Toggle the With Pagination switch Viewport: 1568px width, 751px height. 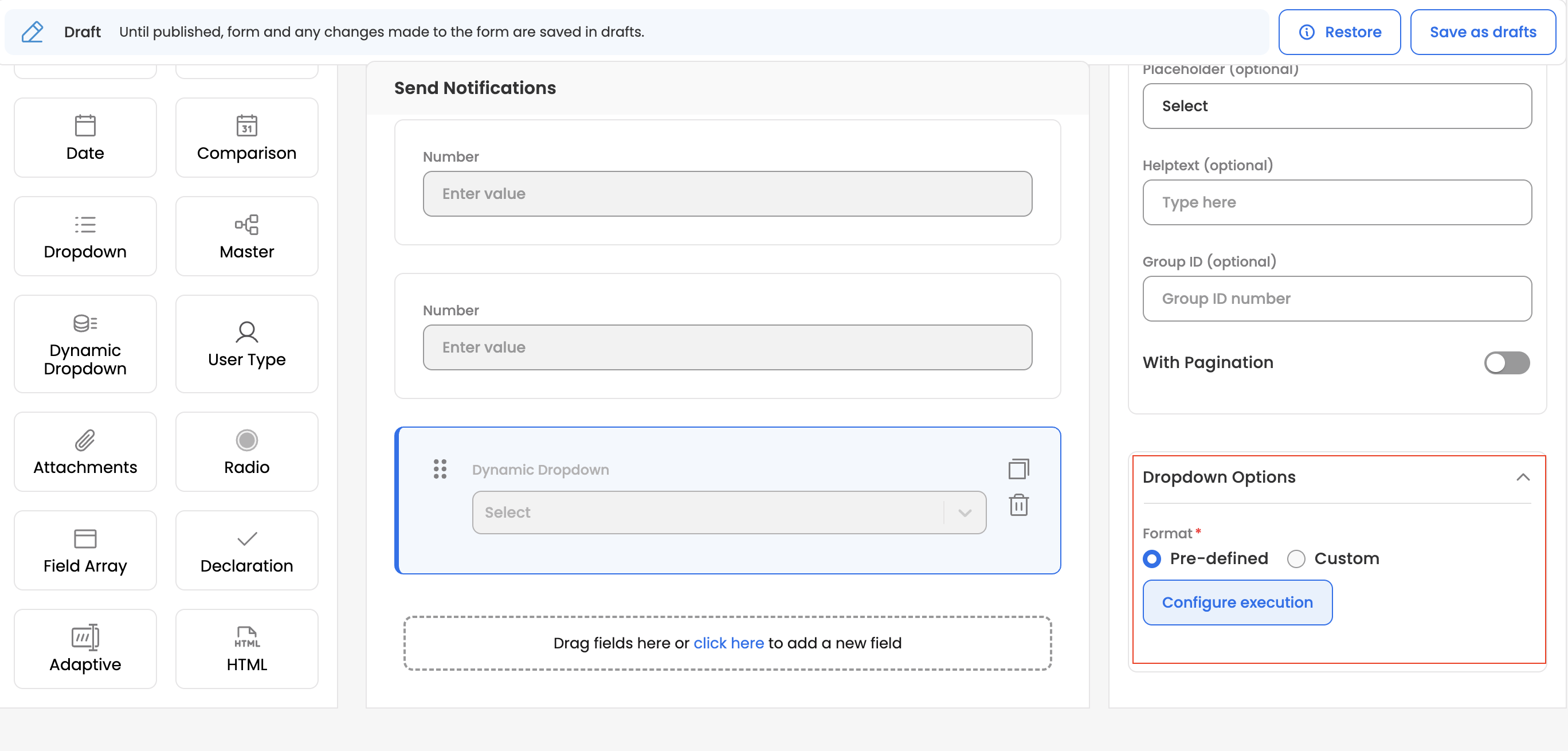pos(1506,362)
